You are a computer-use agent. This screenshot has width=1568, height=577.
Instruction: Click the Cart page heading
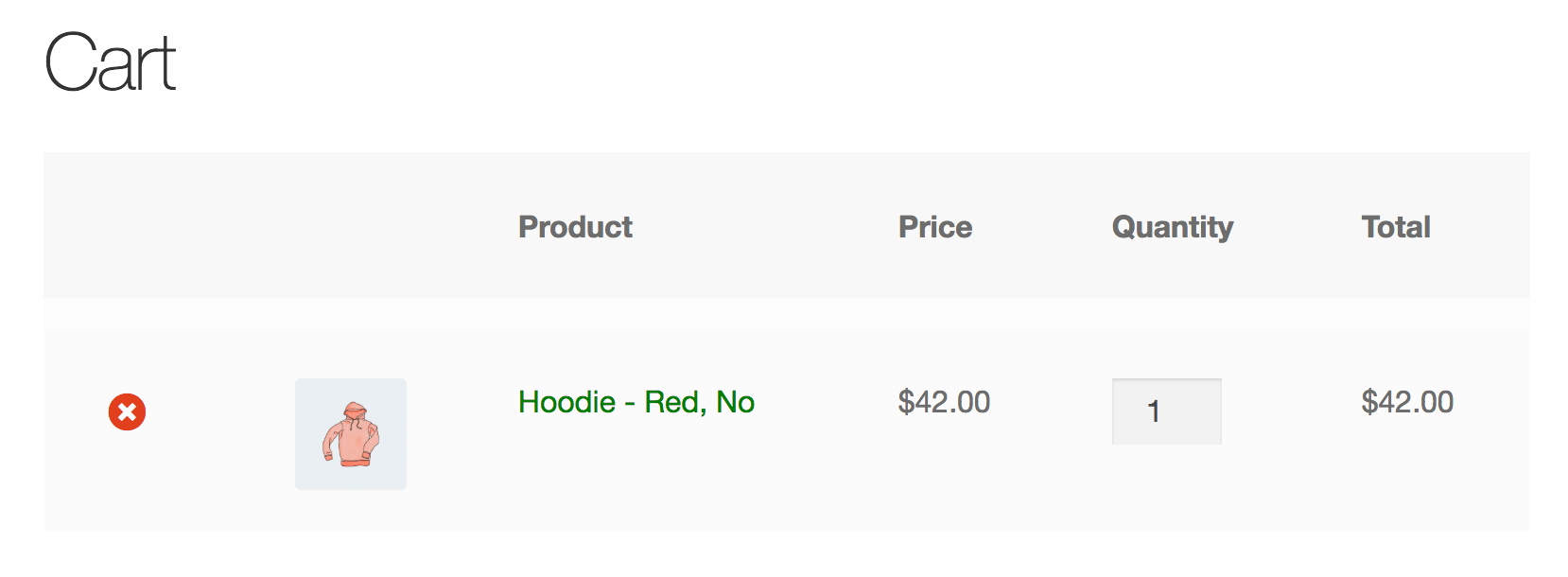point(111,62)
